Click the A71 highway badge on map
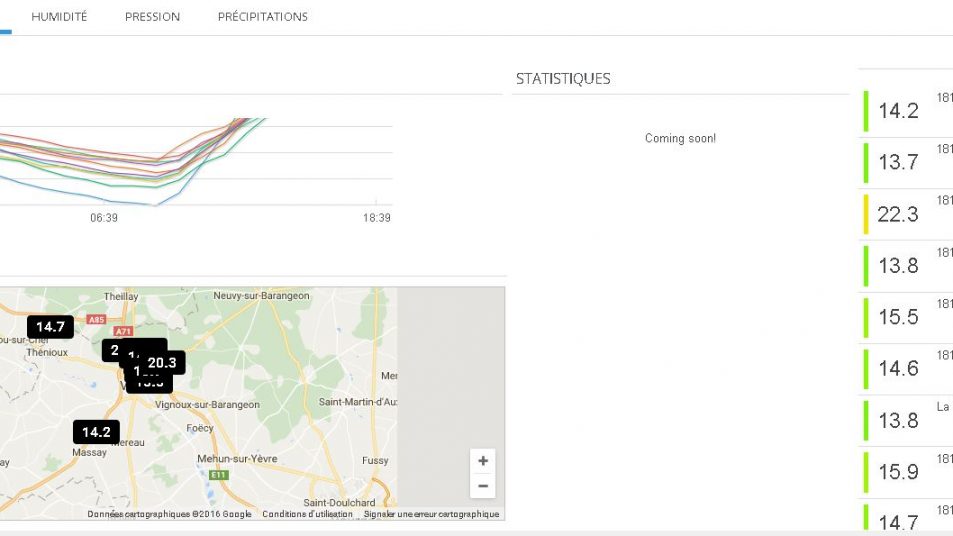953x536 pixels. [124, 329]
